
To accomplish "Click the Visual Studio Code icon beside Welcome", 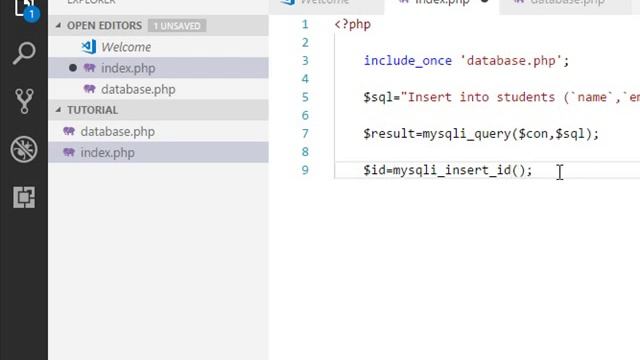I will pyautogui.click(x=89, y=47).
